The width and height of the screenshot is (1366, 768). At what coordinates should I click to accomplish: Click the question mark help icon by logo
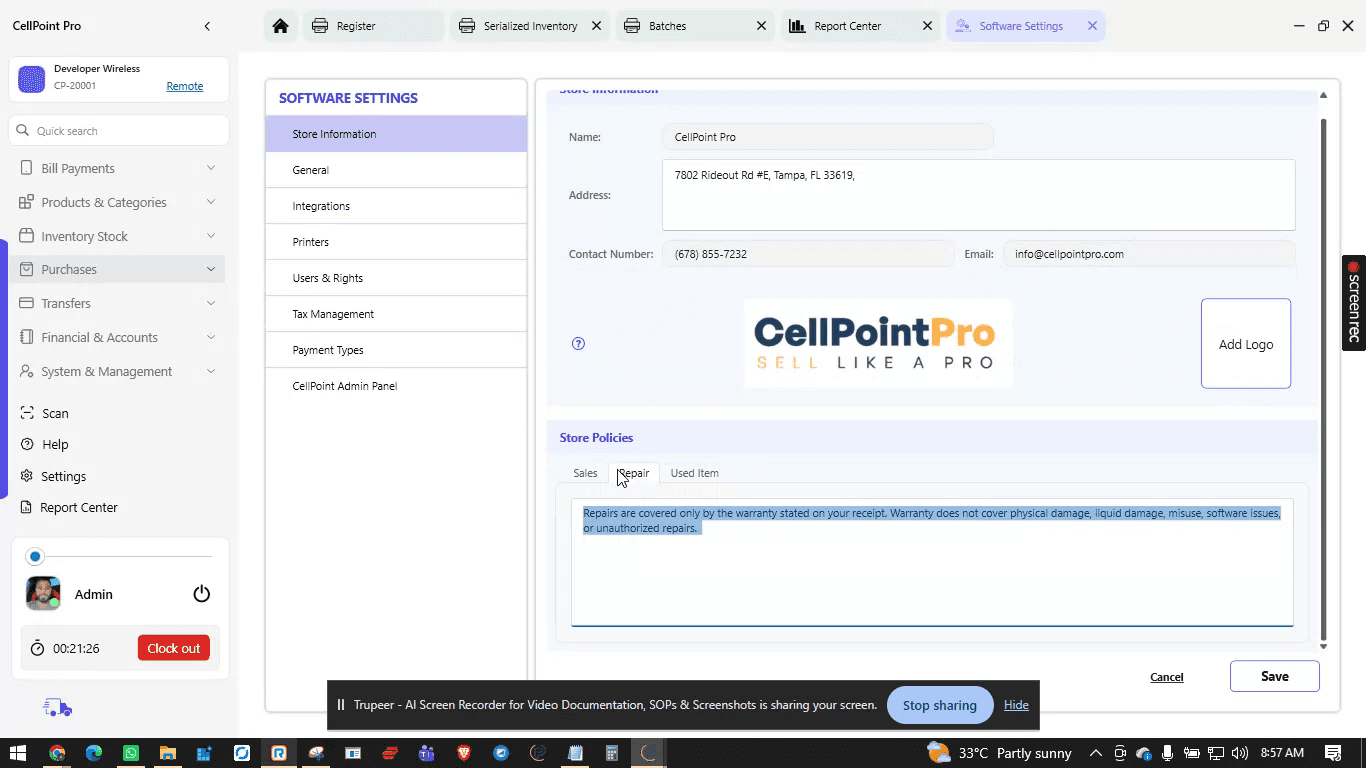click(578, 343)
